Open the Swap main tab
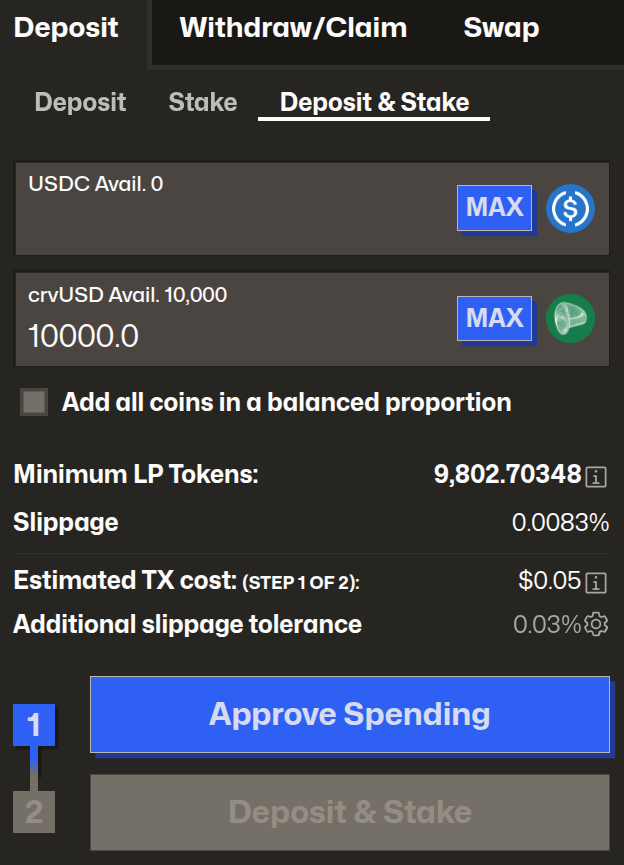 (501, 28)
